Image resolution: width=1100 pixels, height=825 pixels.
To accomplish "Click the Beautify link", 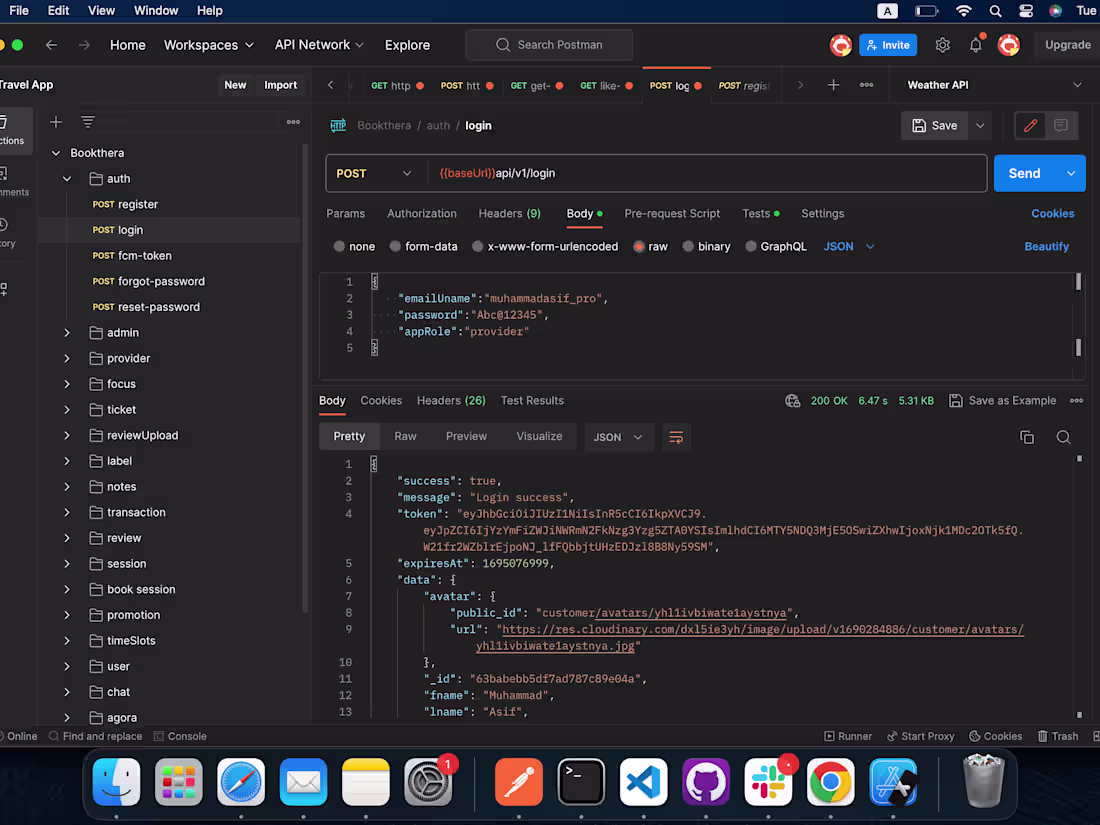I will click(1046, 246).
